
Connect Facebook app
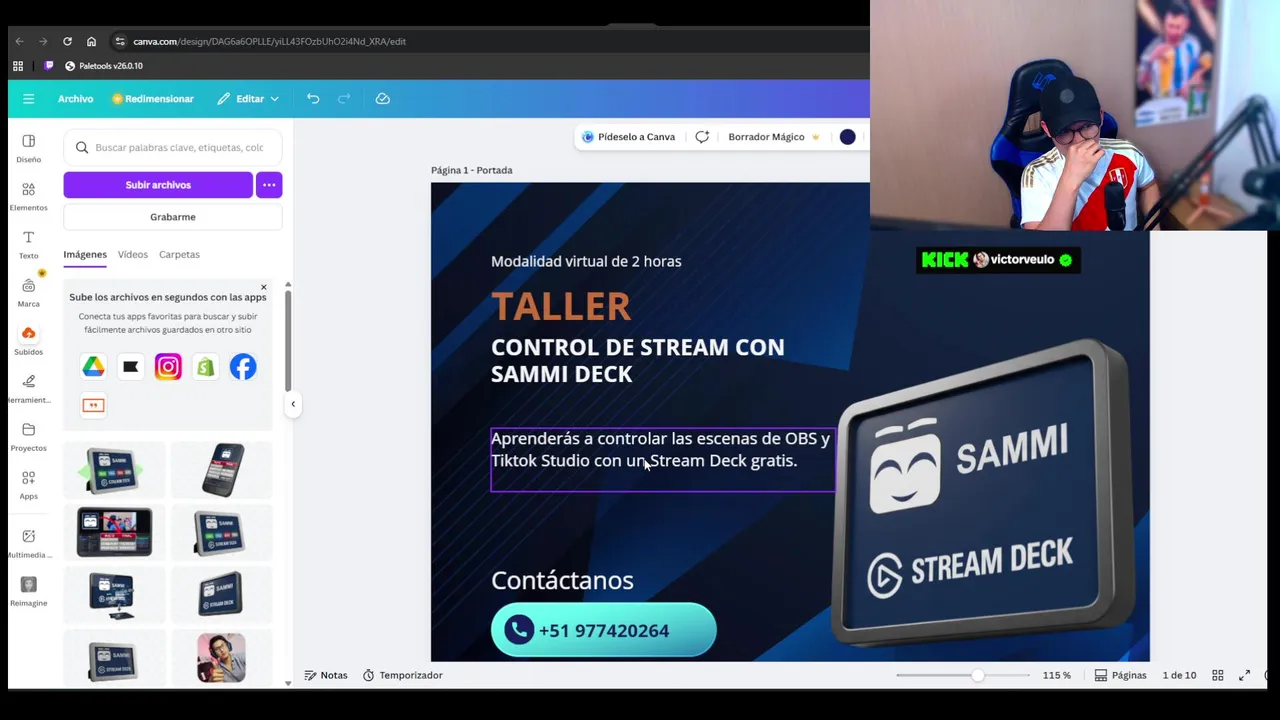(x=243, y=367)
